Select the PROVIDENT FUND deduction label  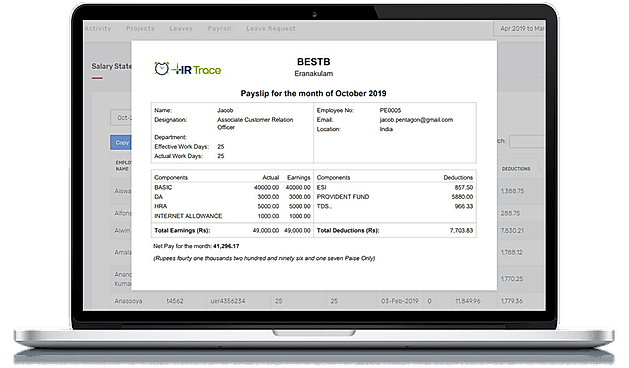(343, 197)
